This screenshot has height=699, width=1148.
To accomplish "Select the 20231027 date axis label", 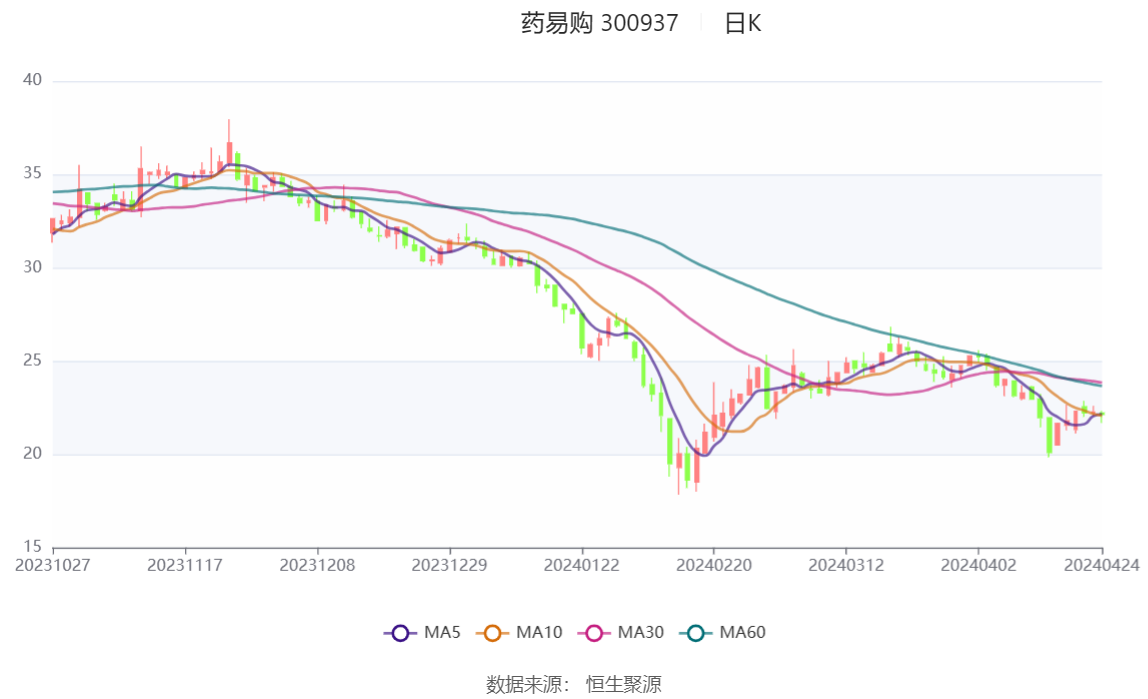I will point(53,566).
